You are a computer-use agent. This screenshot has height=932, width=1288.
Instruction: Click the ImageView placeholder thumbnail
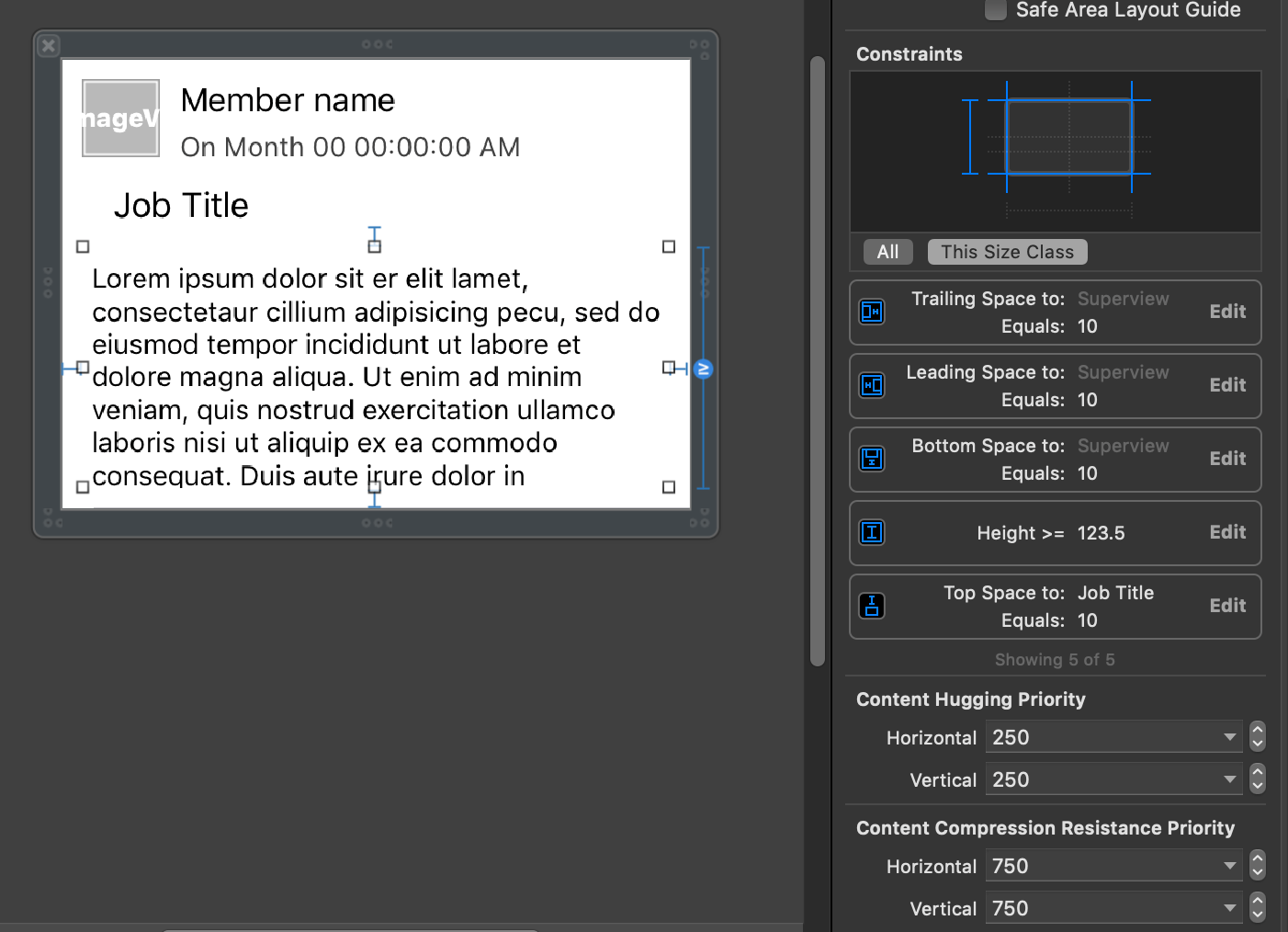coord(119,116)
